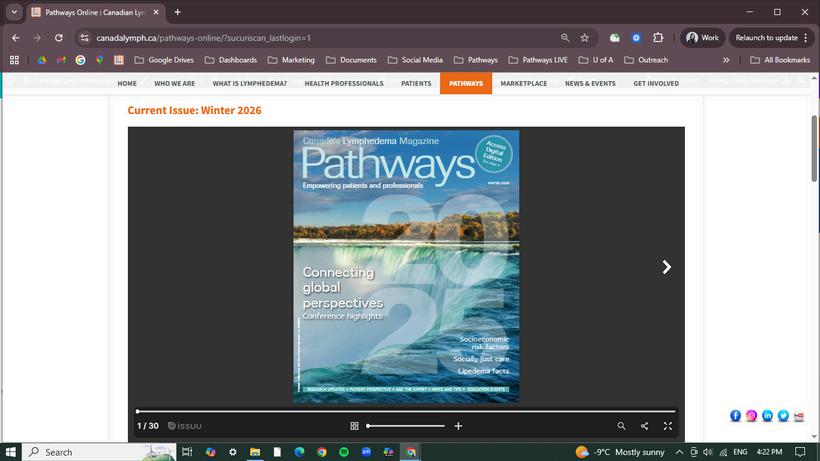The width and height of the screenshot is (820, 461).
Task: Open the tab search dropdown arrow
Action: (14, 12)
